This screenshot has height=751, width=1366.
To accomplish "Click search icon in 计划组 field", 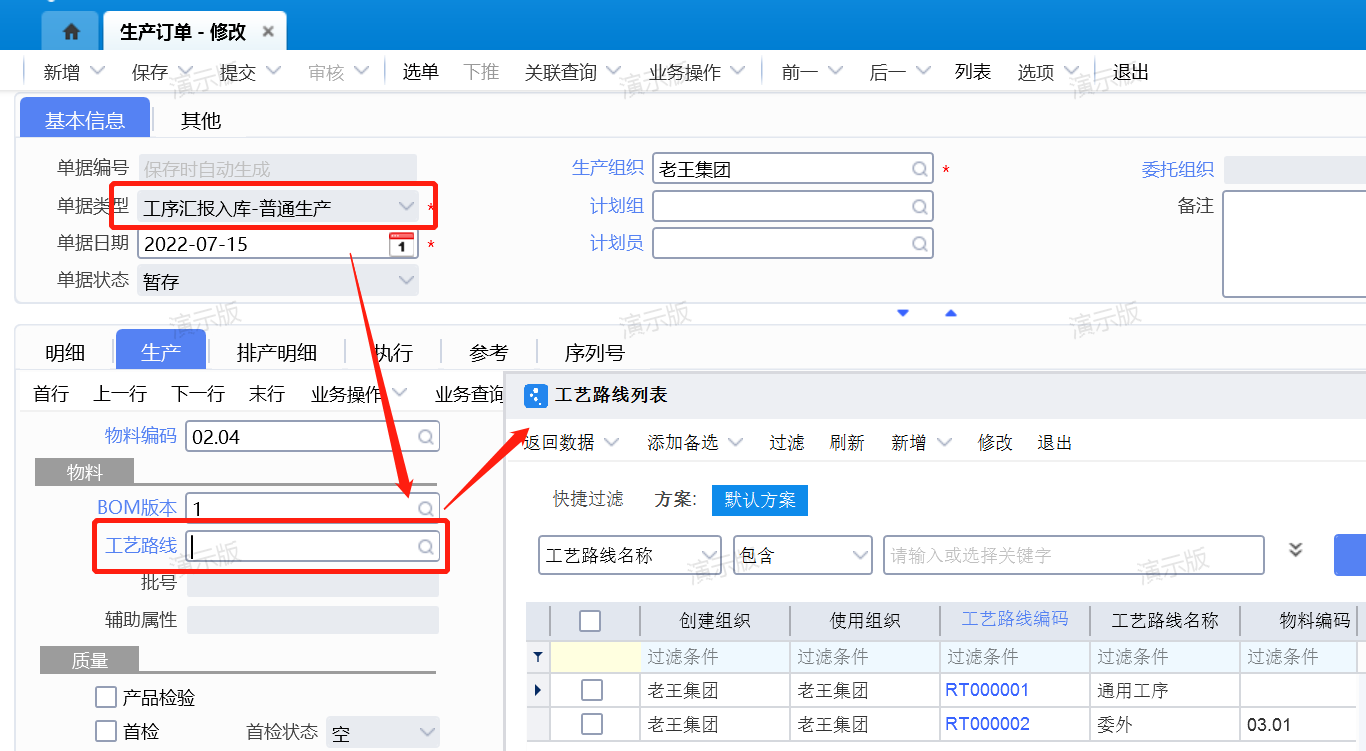I will coord(920,206).
